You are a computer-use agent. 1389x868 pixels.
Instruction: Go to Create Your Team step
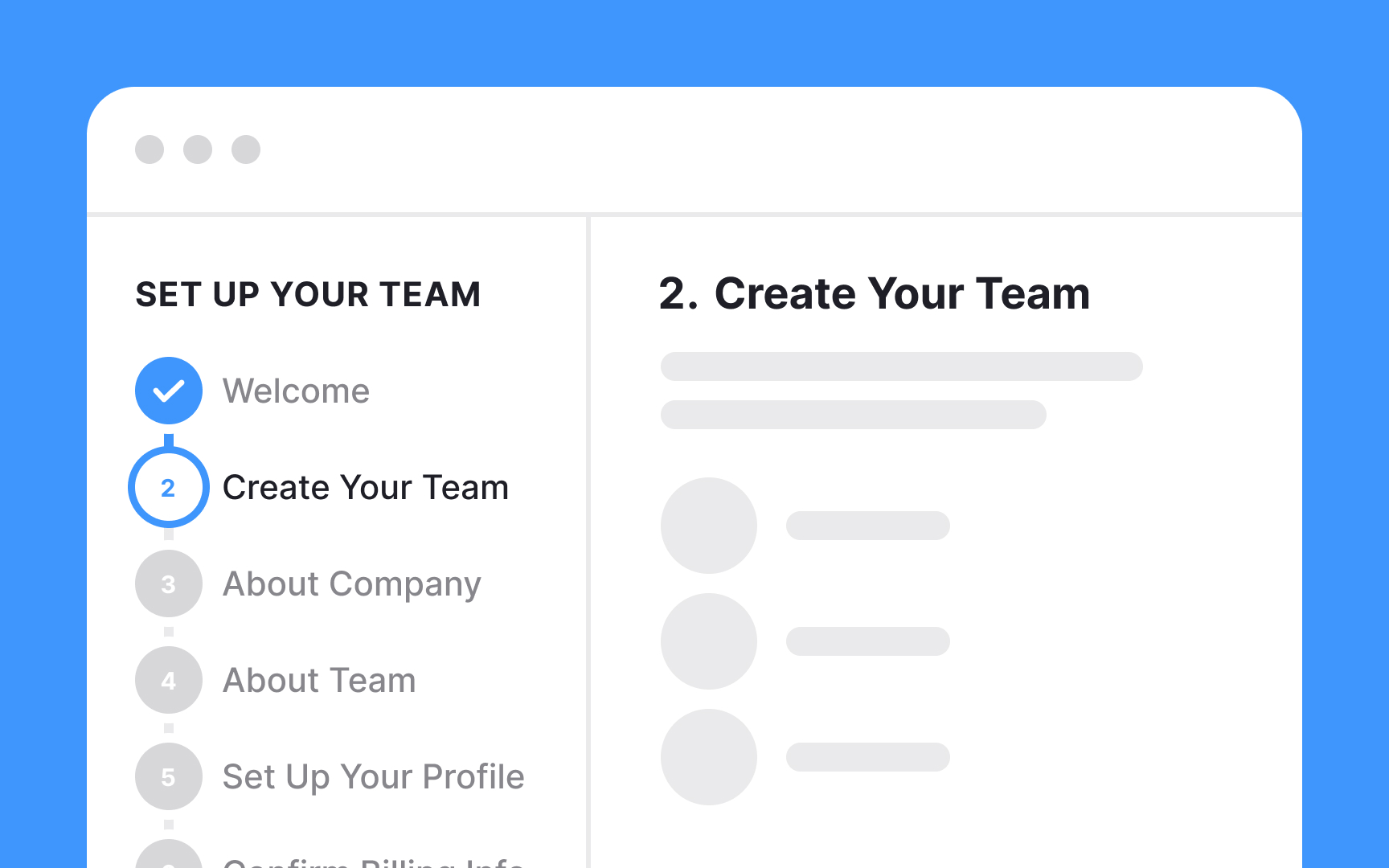tap(365, 488)
